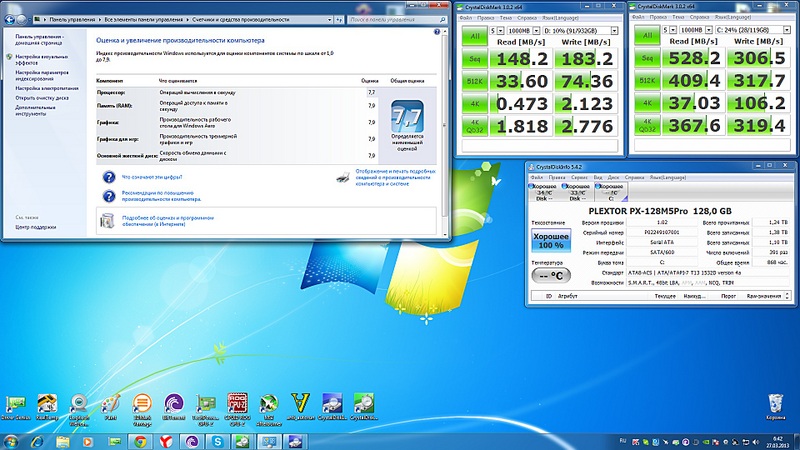This screenshot has width=800, height=450.
Task: Run 512K test in D: CrystalDiskMark window
Action: click(474, 81)
